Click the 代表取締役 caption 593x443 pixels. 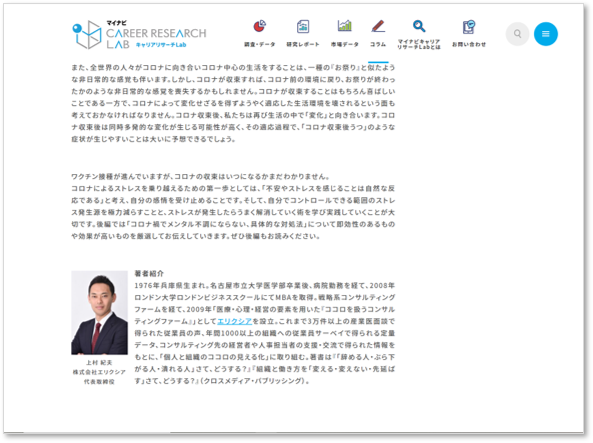coord(99,382)
